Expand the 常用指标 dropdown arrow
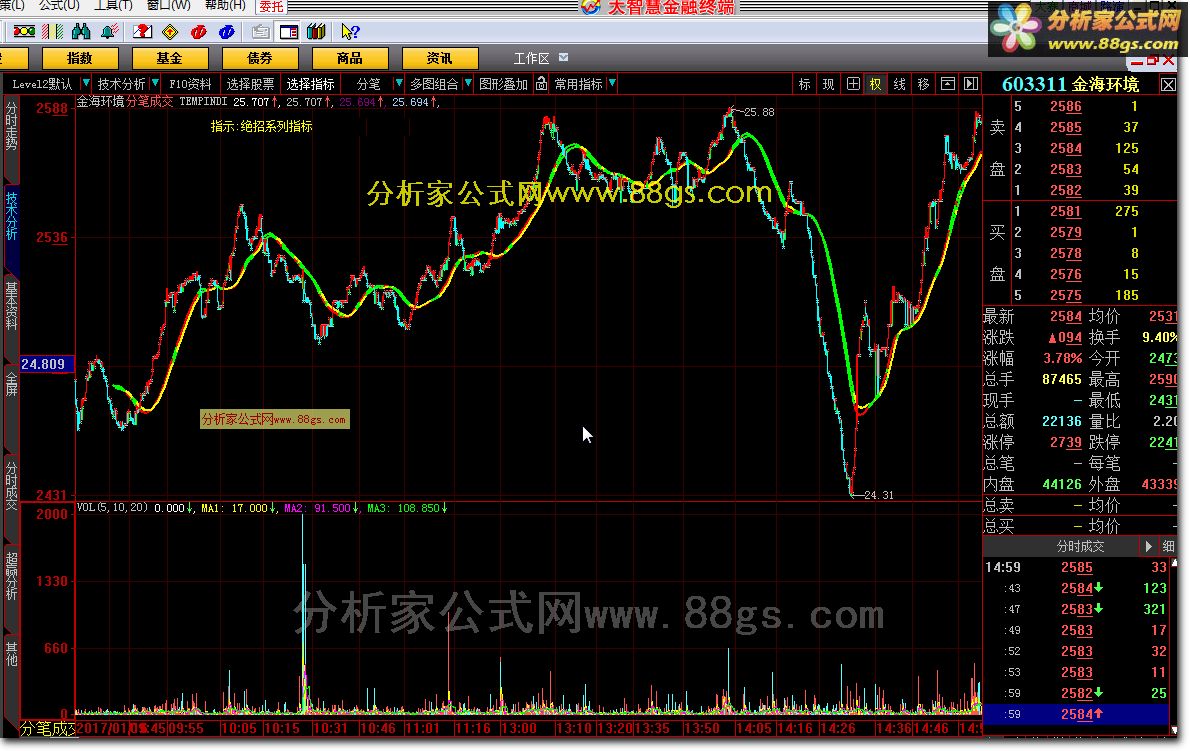Image resolution: width=1190 pixels, height=751 pixels. click(x=612, y=83)
